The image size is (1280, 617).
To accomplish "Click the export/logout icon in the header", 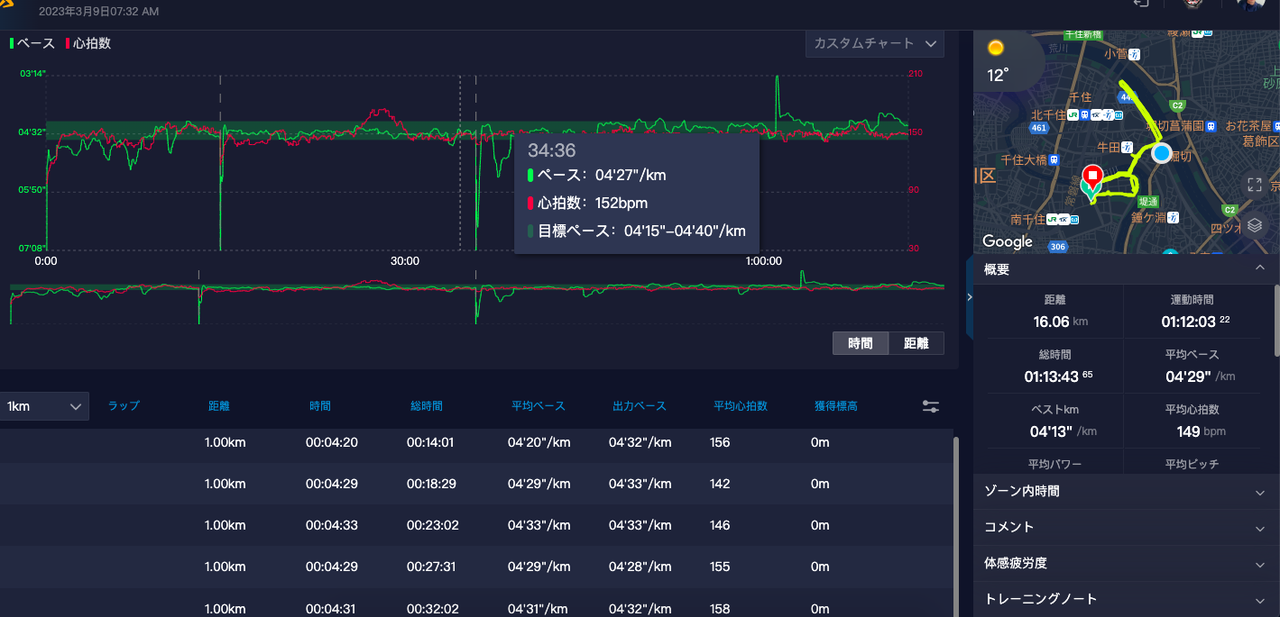I will point(1142,4).
